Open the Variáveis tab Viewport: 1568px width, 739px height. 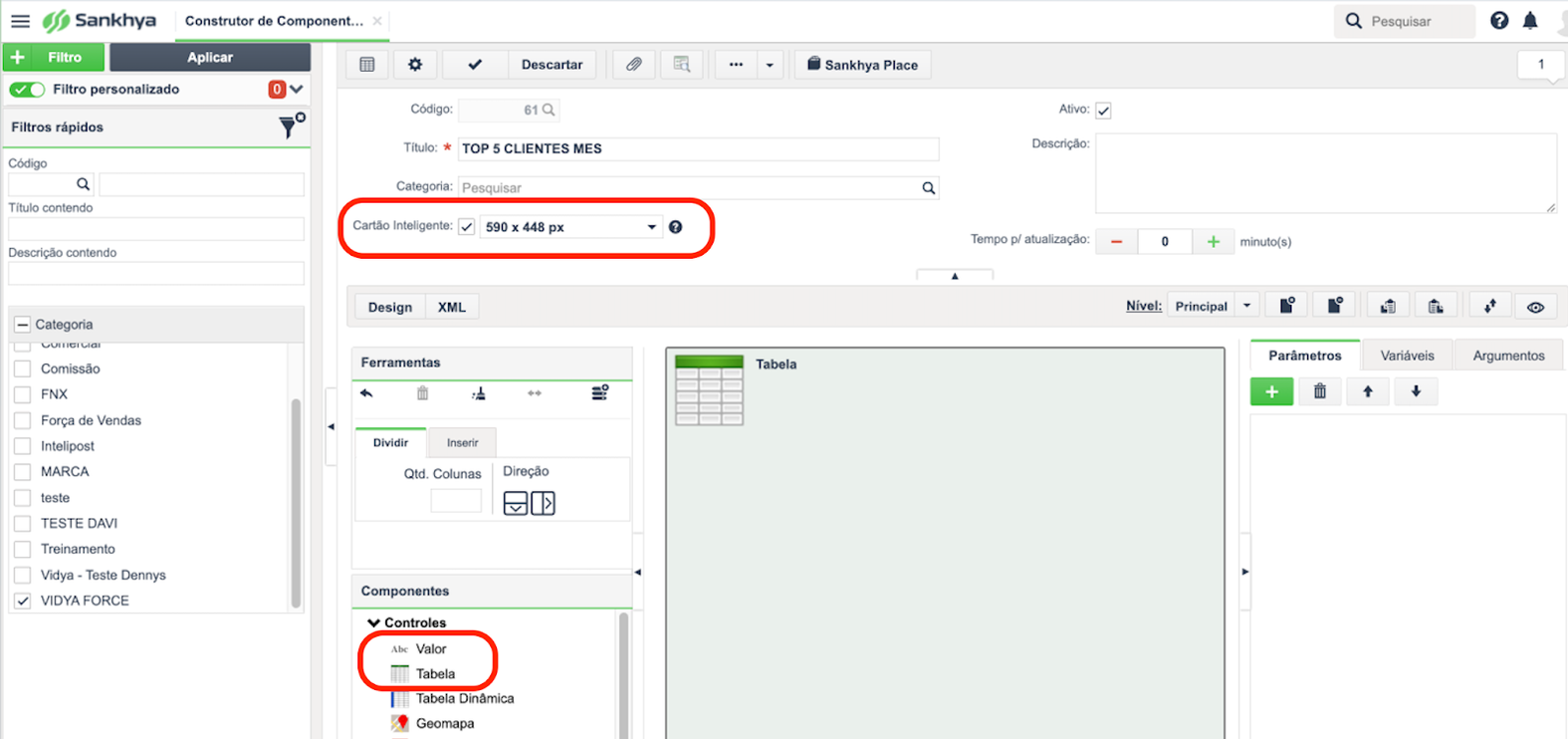(1407, 356)
